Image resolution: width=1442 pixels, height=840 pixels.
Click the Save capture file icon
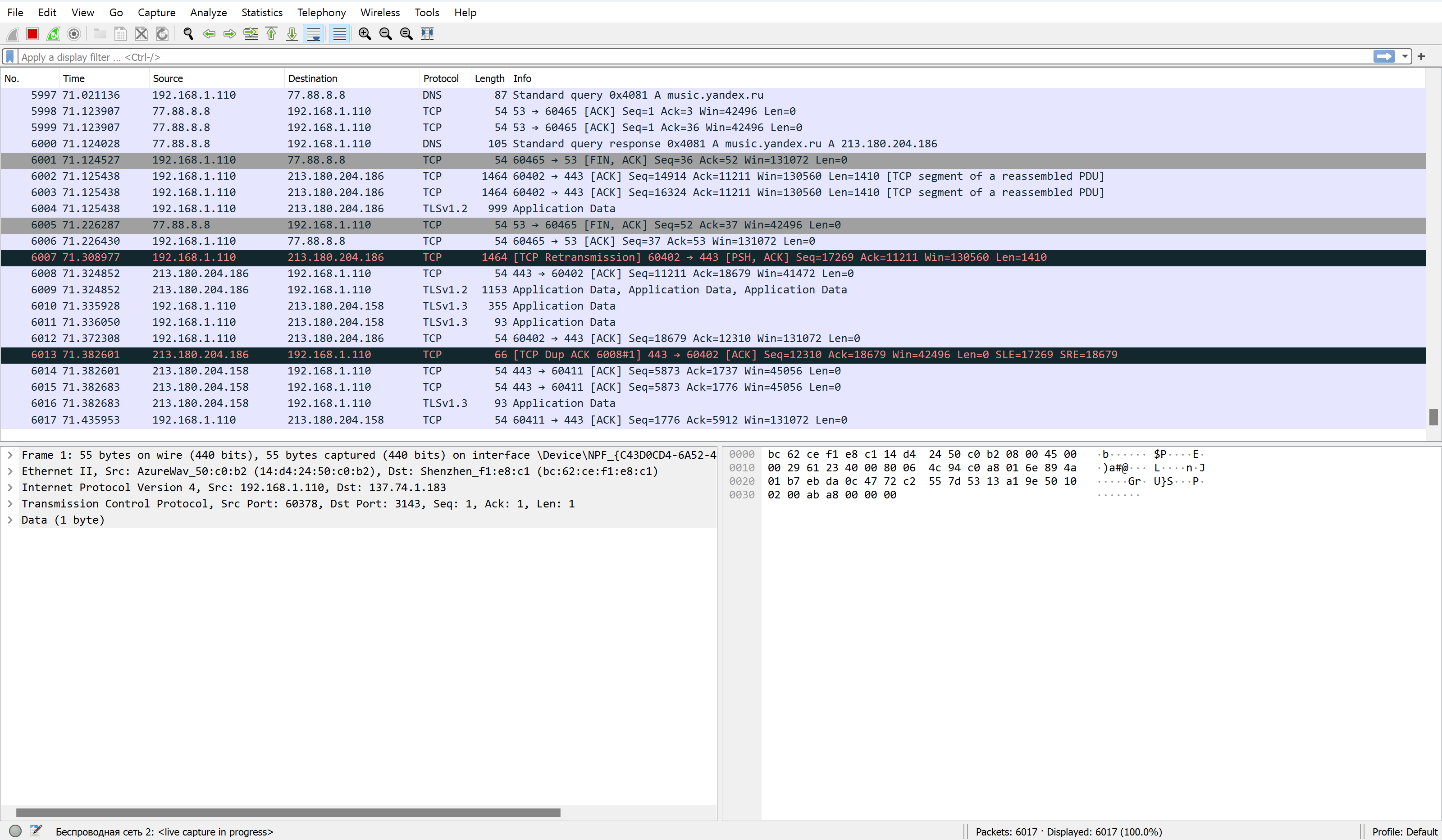click(x=121, y=34)
